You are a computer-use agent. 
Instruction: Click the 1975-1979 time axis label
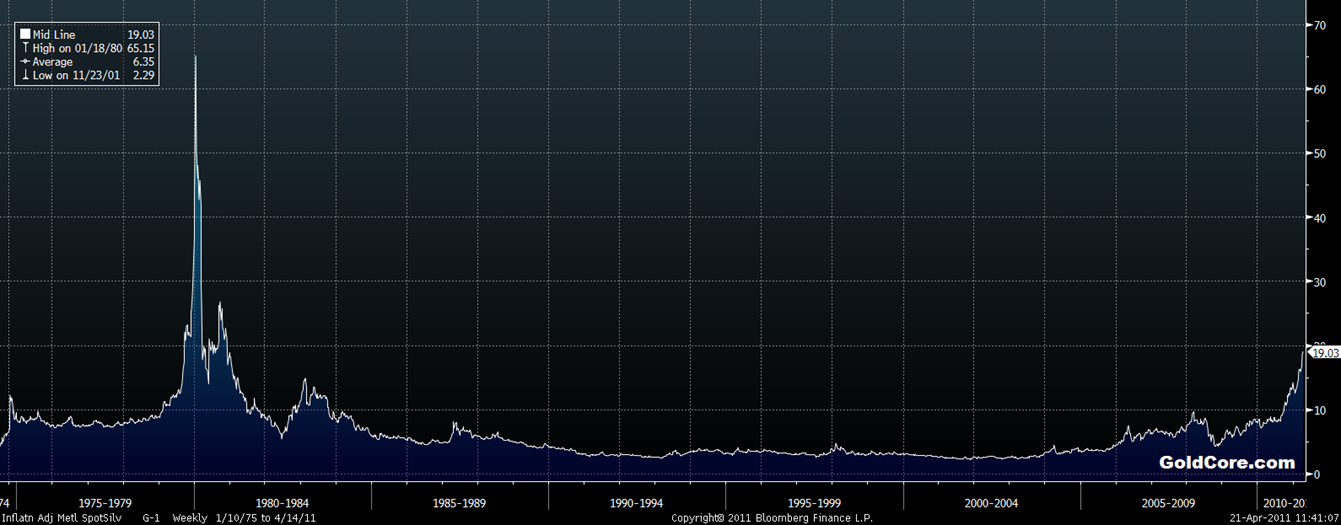[104, 503]
